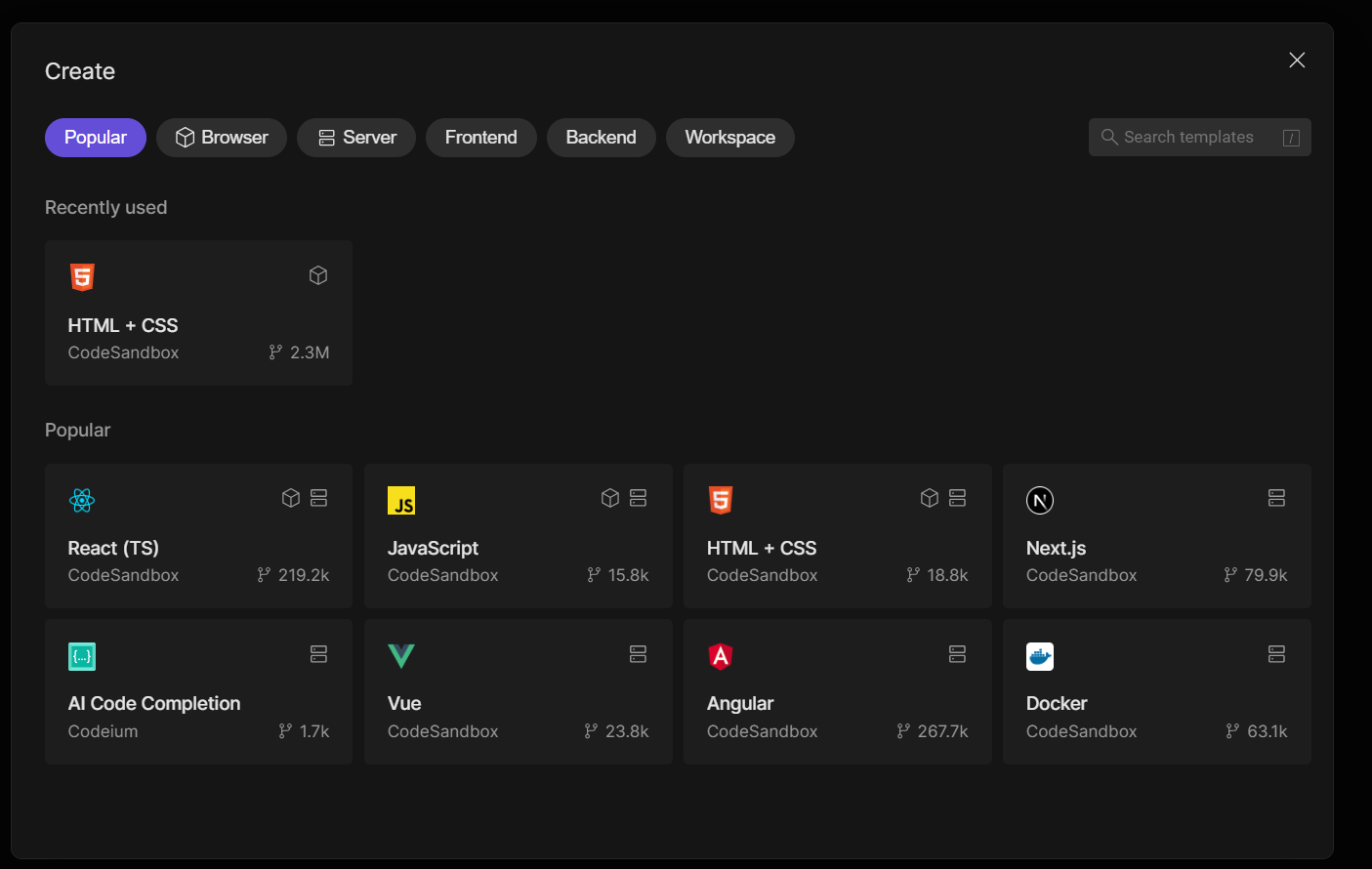Click server icon on React (TS) card
The width and height of the screenshot is (1372, 869).
[x=318, y=498]
